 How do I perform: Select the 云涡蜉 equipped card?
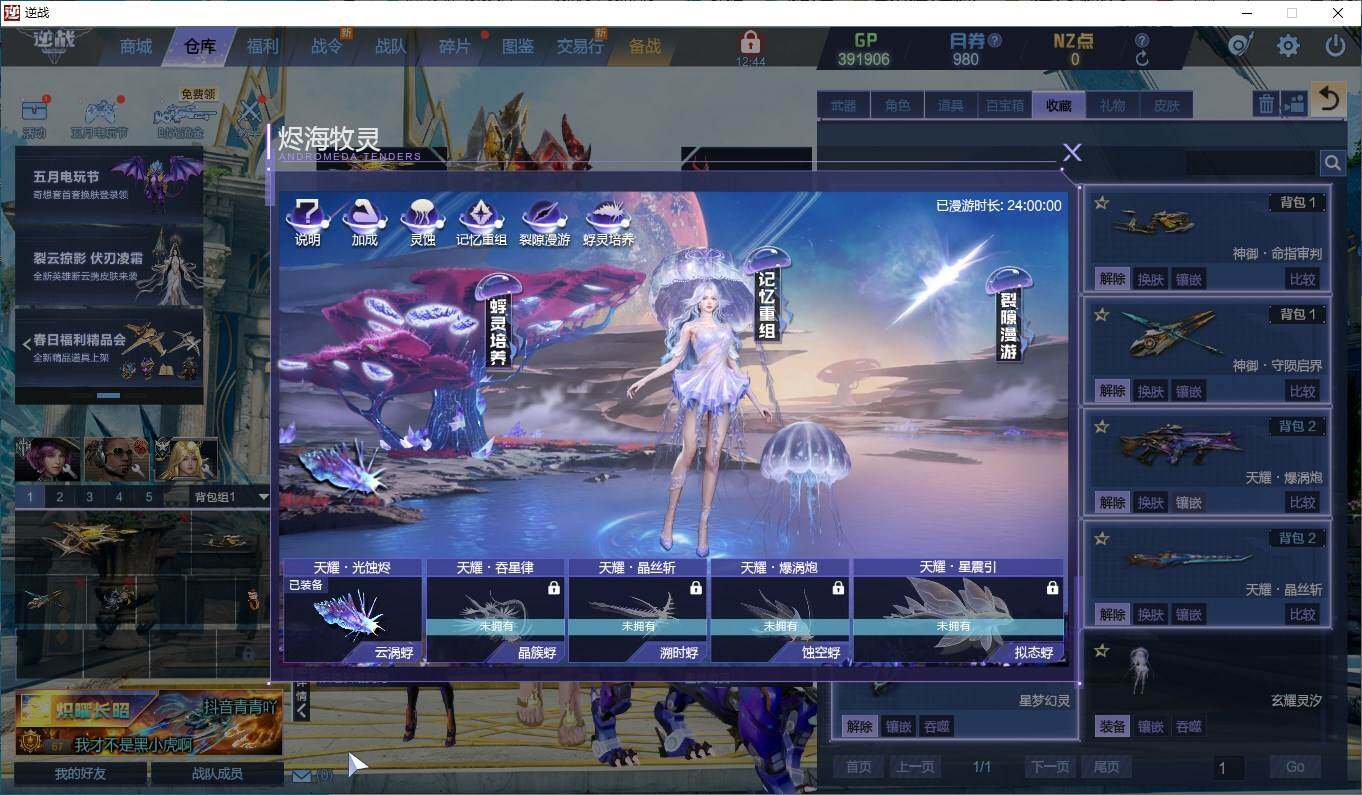(x=353, y=610)
